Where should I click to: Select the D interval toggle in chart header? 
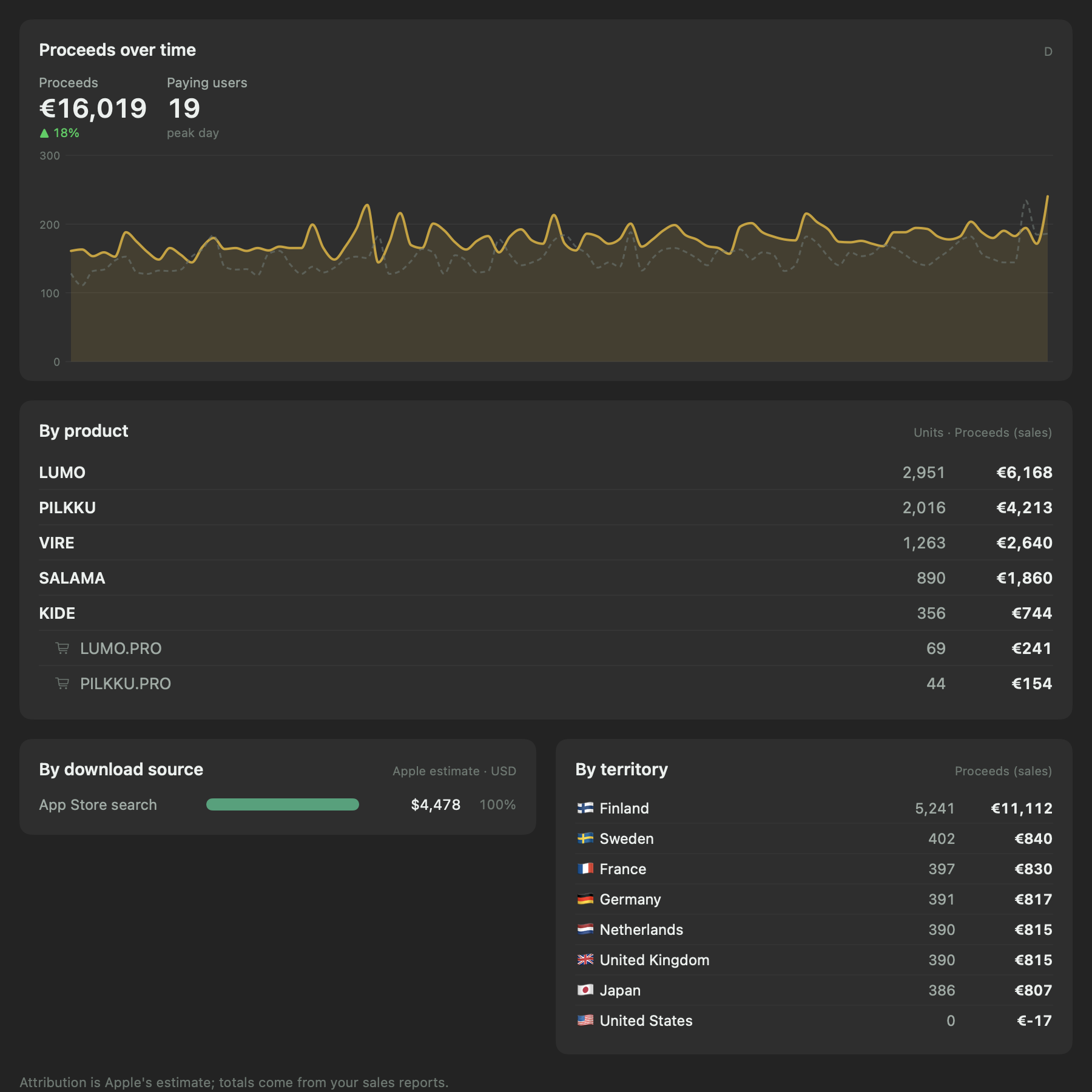click(1048, 52)
